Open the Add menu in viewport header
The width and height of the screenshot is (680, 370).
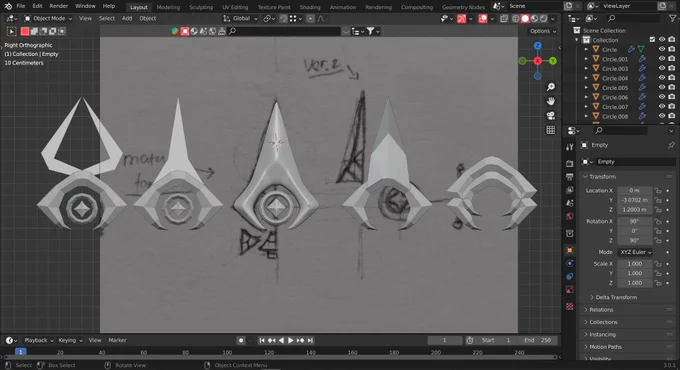click(x=127, y=19)
